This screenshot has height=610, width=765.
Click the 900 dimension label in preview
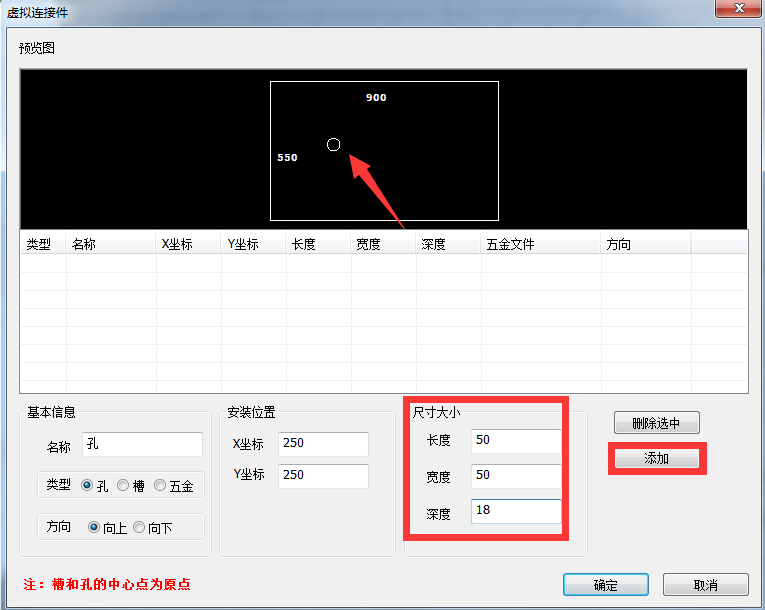[376, 98]
